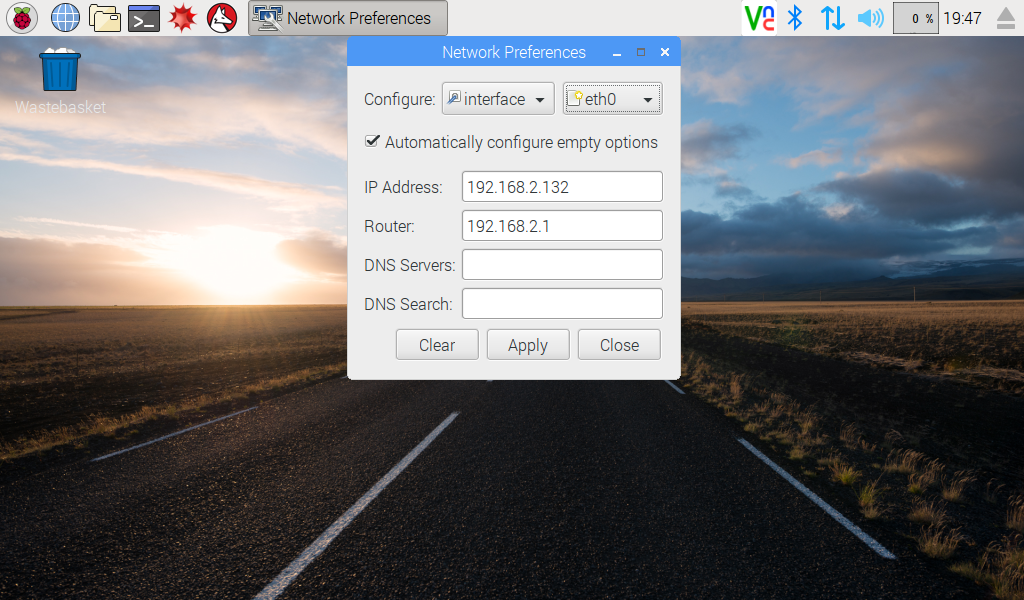The image size is (1024, 600).
Task: Open the Wolfram wolf icon
Action: (222, 18)
